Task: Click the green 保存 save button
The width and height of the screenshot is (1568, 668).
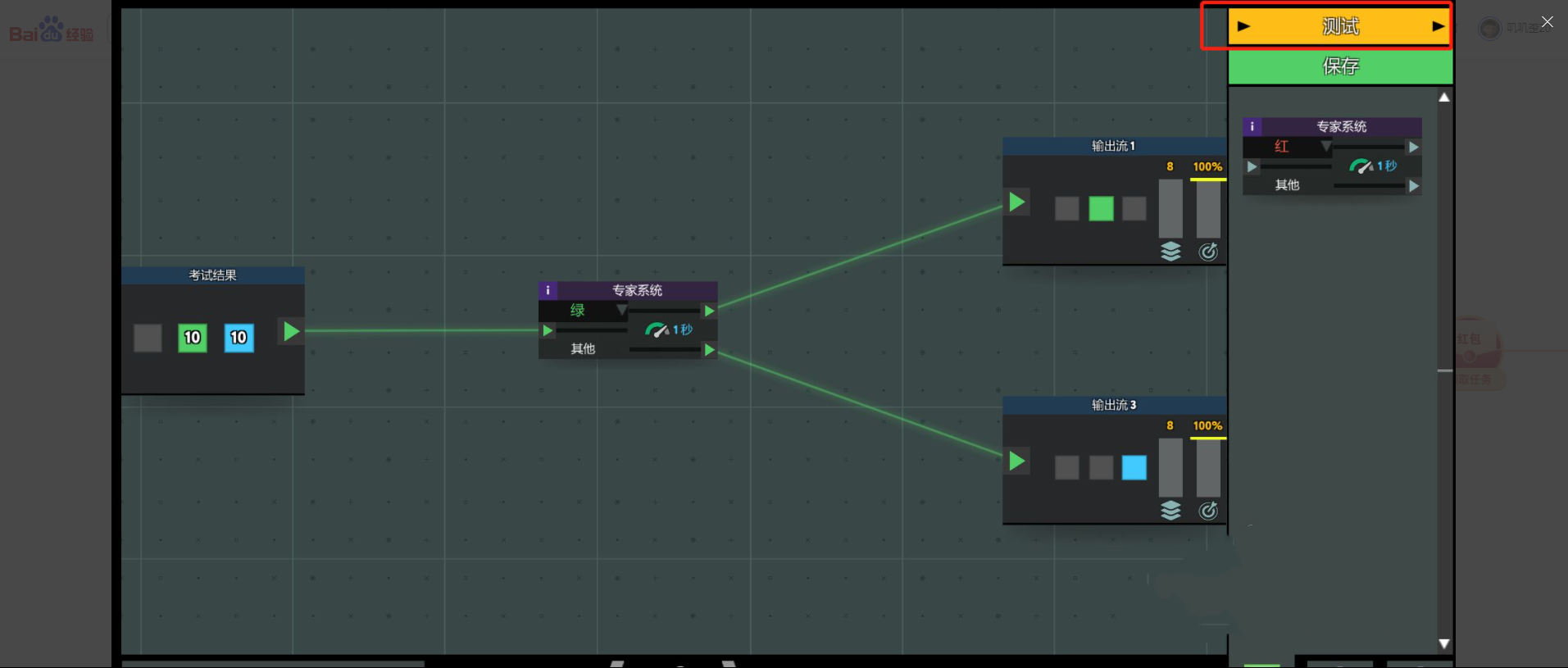Action: click(1340, 66)
